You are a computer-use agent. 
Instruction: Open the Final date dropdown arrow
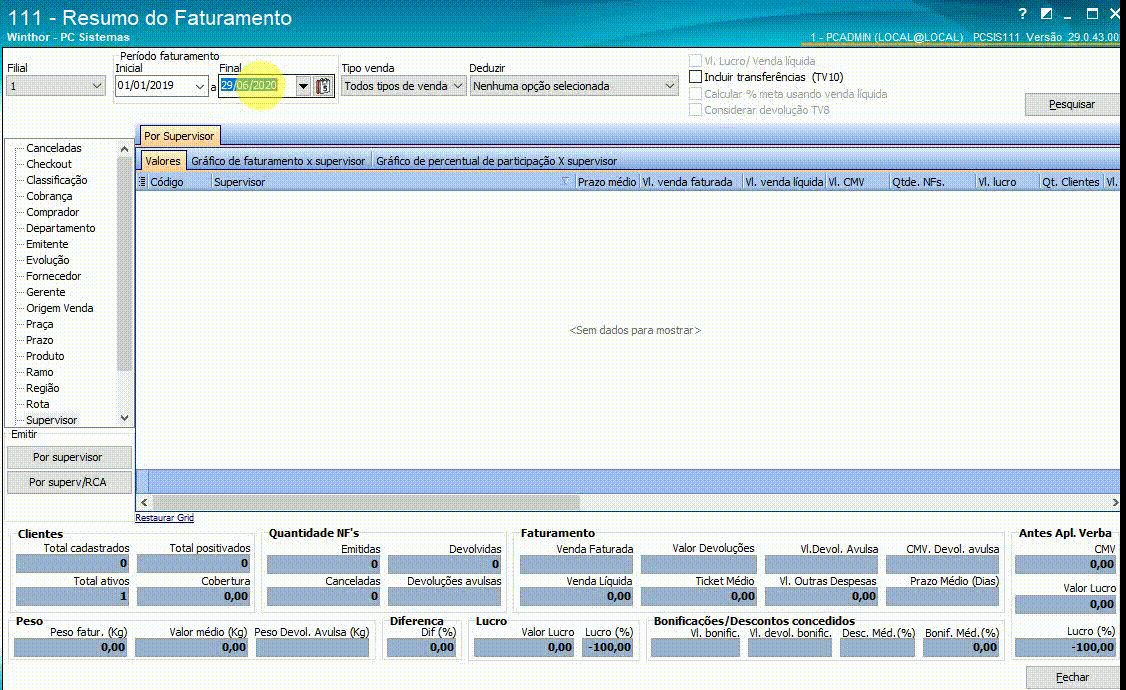303,86
